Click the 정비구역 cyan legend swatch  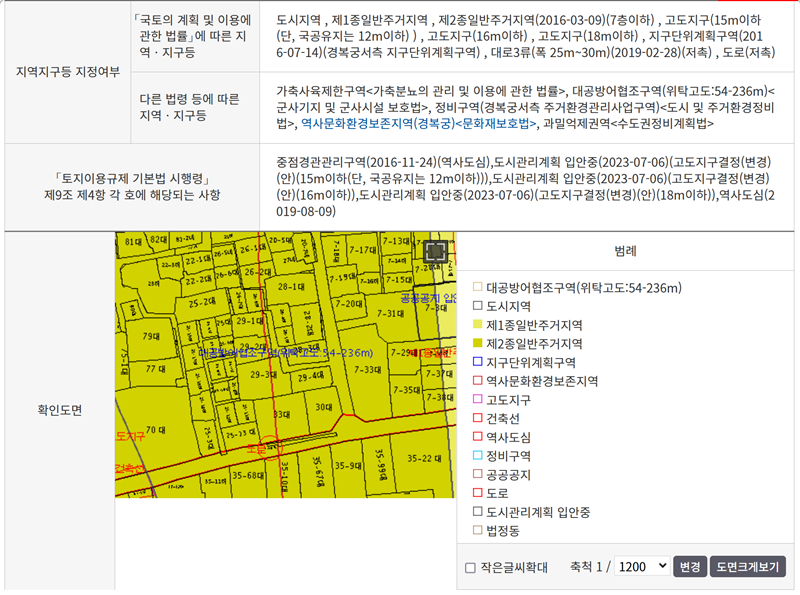click(478, 455)
